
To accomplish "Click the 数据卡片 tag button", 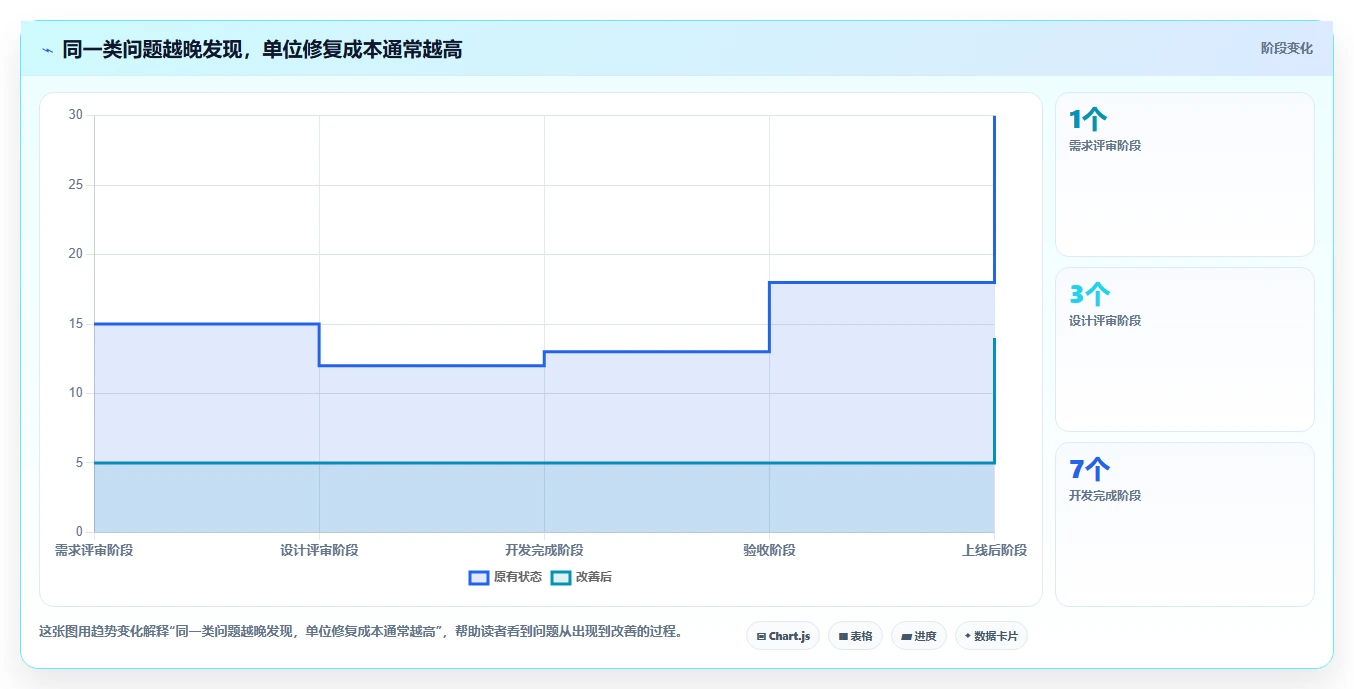I will coord(991,636).
